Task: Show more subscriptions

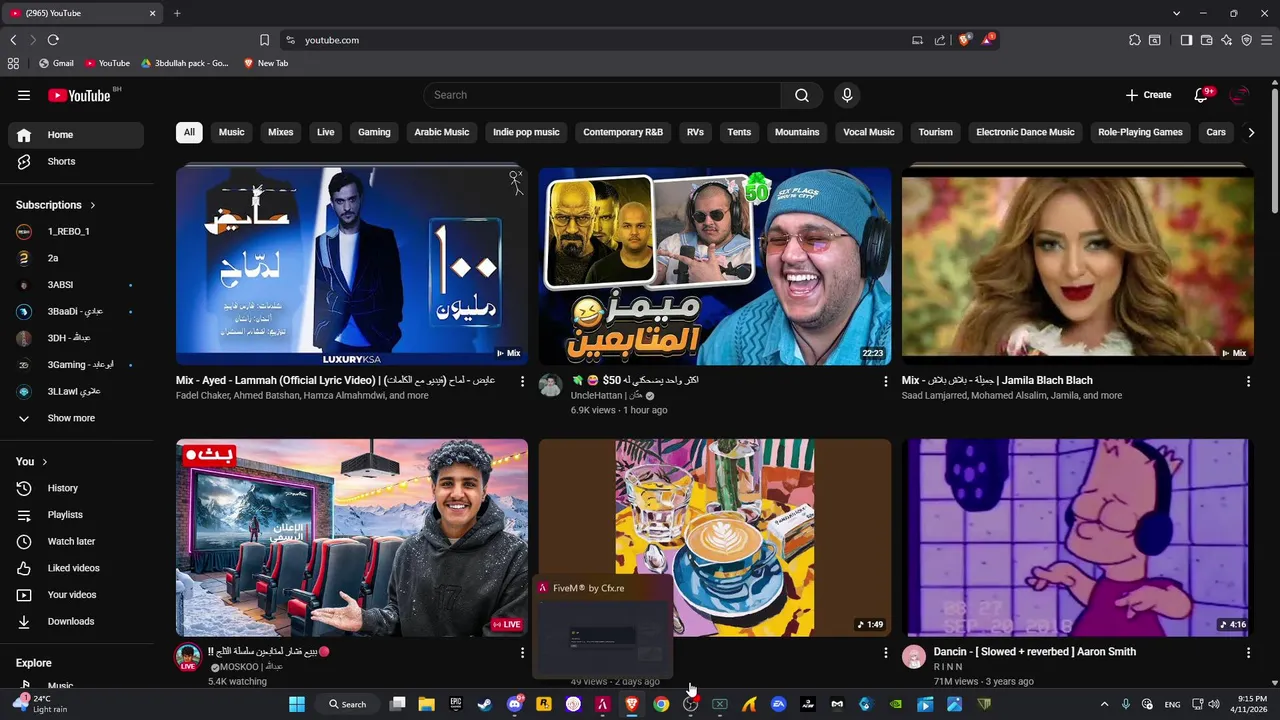Action: (76, 418)
